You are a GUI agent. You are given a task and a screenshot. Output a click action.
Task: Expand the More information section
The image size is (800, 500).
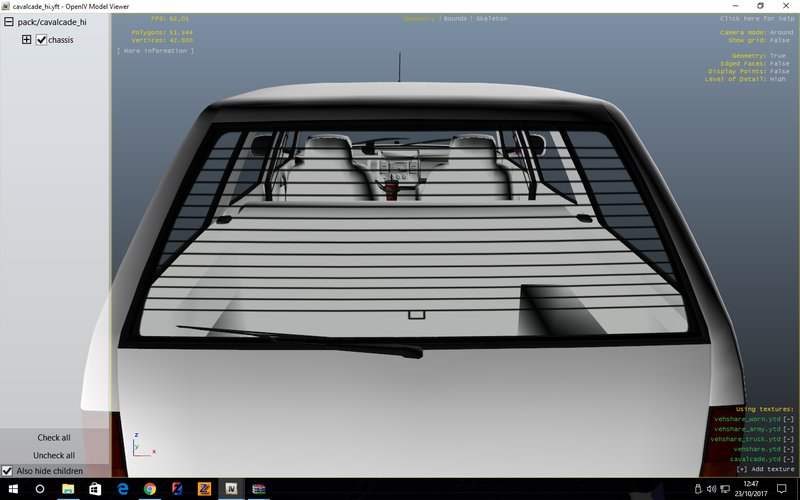155,50
